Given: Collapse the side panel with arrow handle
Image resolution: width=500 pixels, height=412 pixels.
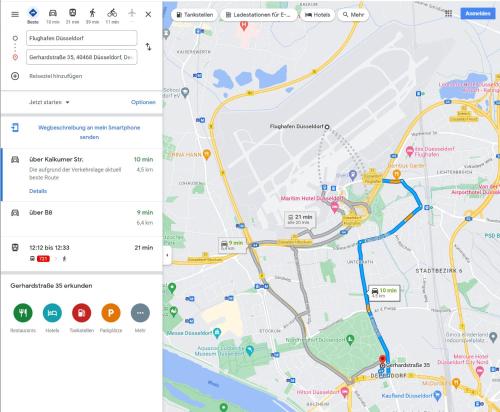Looking at the screenshot, I should tap(167, 255).
